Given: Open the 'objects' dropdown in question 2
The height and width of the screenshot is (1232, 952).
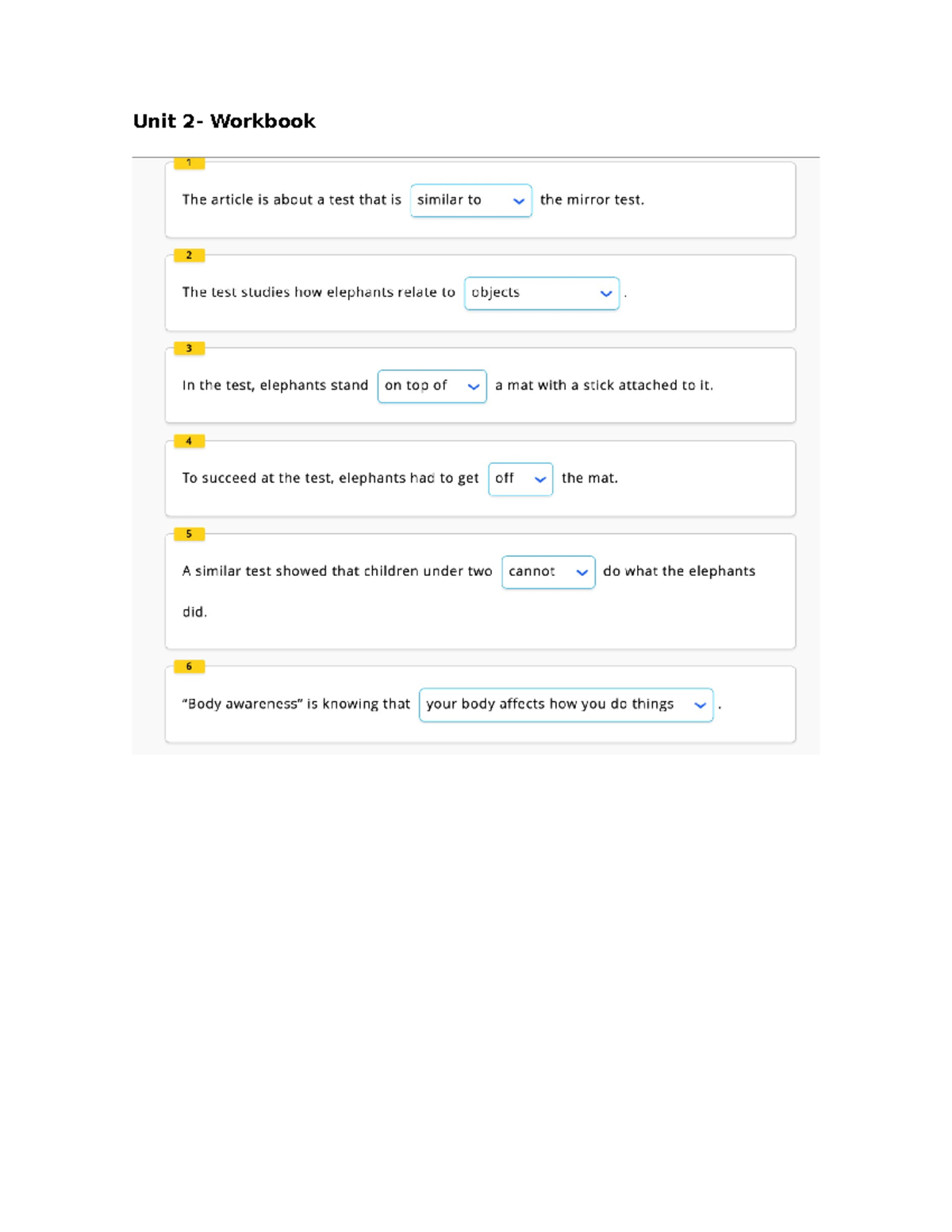Looking at the screenshot, I should point(541,294).
